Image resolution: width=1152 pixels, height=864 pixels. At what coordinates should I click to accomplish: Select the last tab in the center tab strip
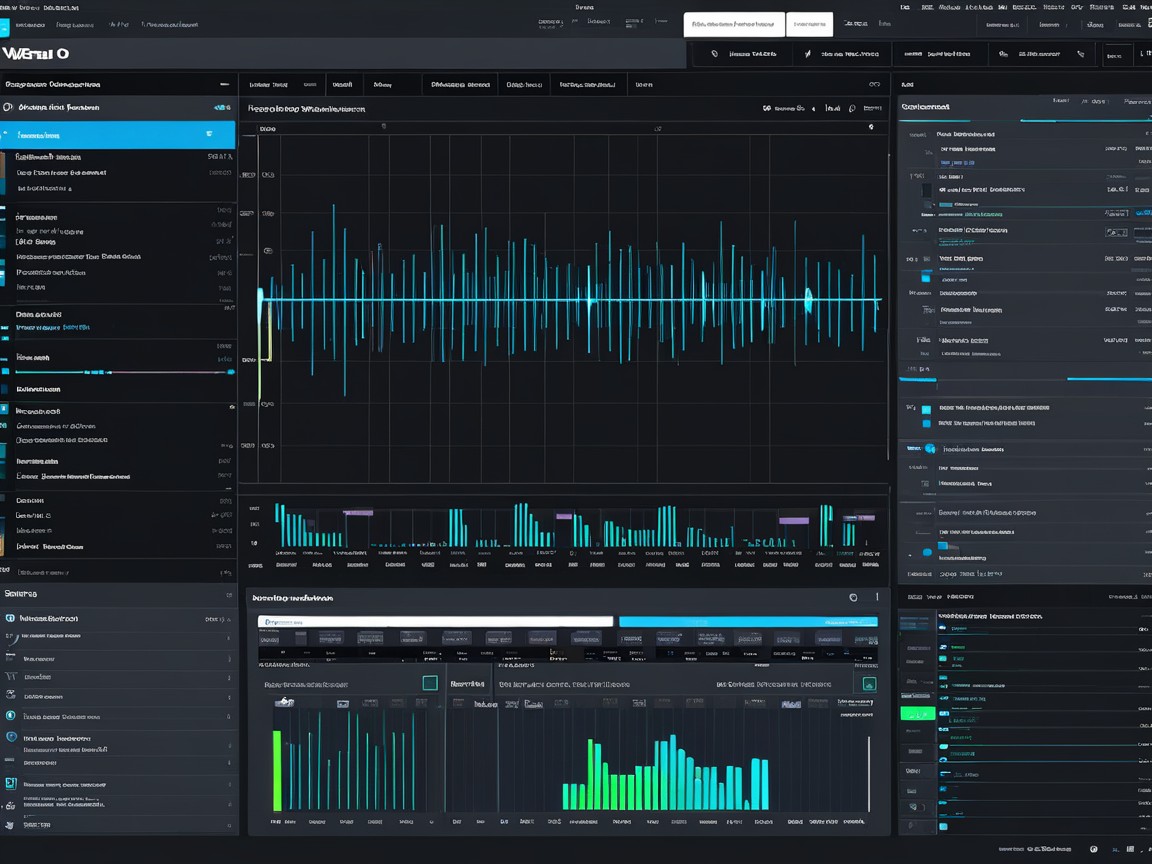[644, 84]
